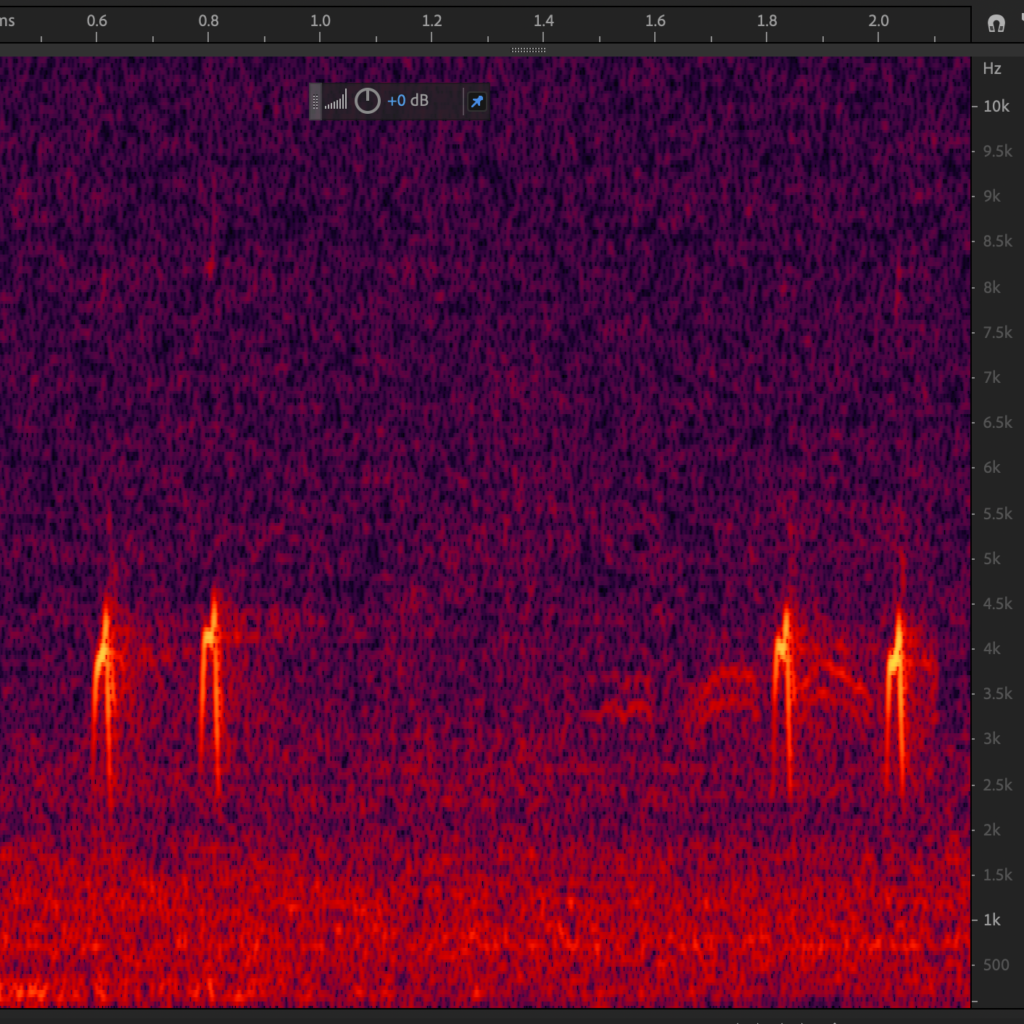Image resolution: width=1024 pixels, height=1024 pixels.
Task: Pin the volume HUD with the pushpin icon
Action: (477, 101)
